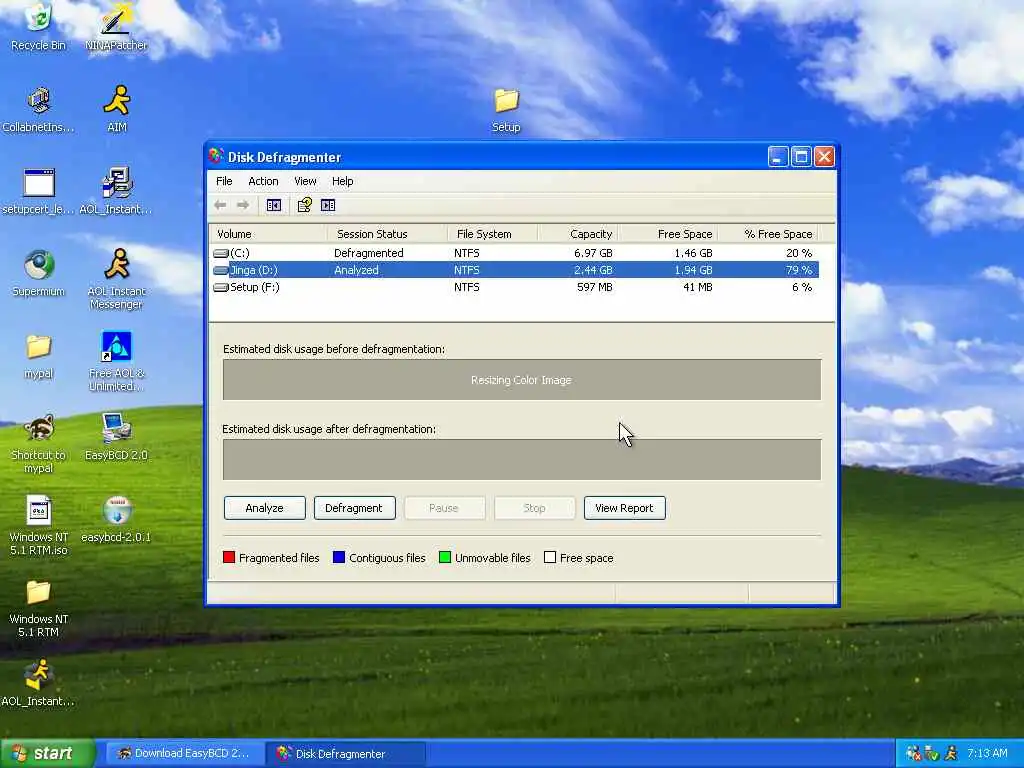The image size is (1024, 768).
Task: Select the (C:) volume row
Action: point(515,253)
